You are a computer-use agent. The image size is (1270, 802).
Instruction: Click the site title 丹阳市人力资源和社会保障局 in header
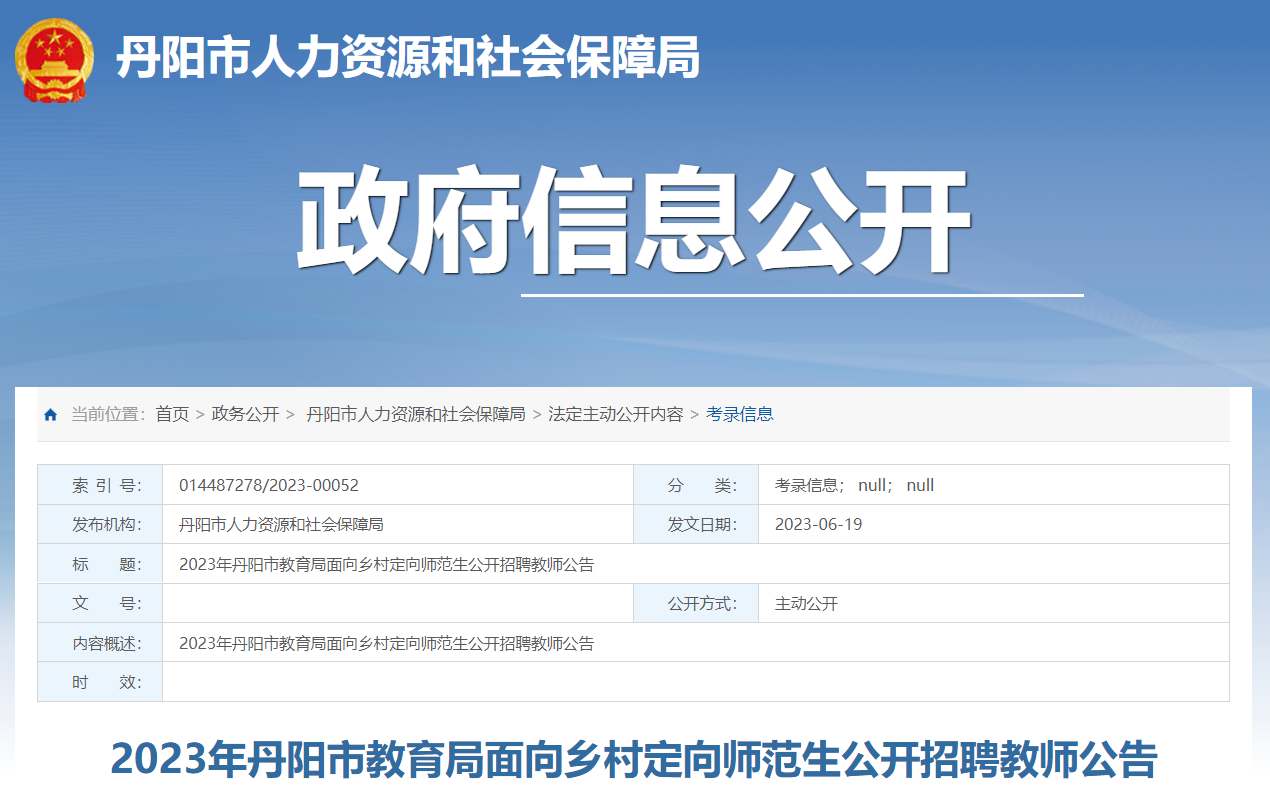tap(408, 57)
